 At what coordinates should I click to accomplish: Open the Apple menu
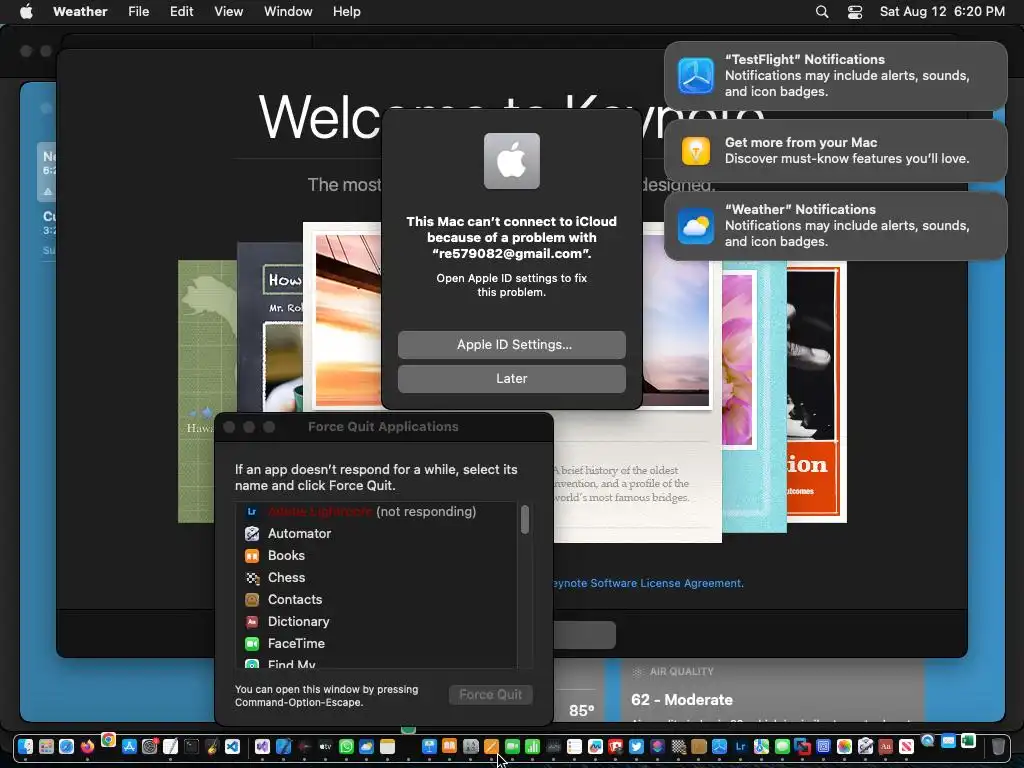pyautogui.click(x=26, y=12)
